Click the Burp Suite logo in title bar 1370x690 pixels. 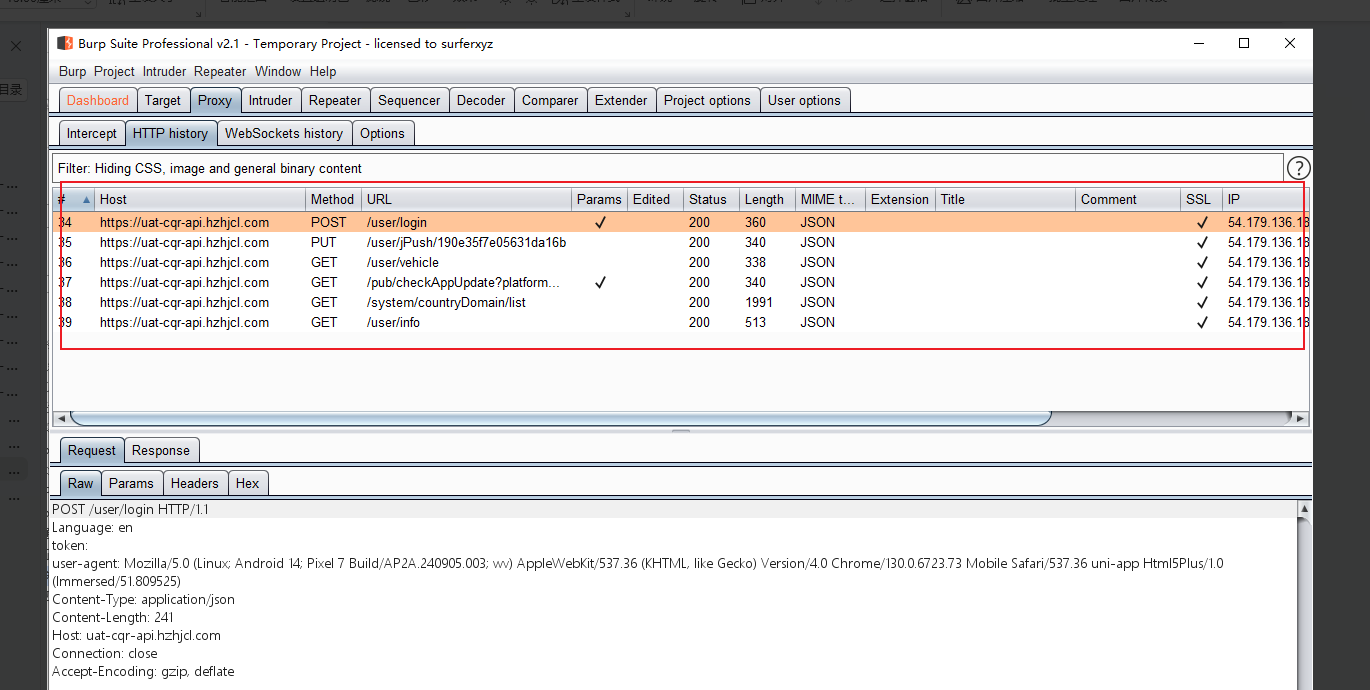tap(65, 43)
